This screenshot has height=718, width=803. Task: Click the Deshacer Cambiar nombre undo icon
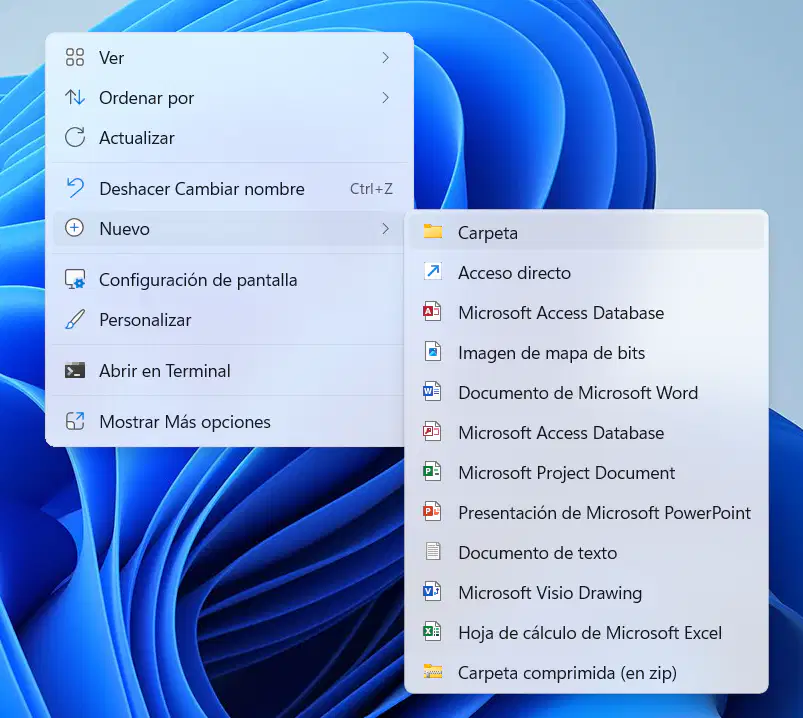(75, 188)
